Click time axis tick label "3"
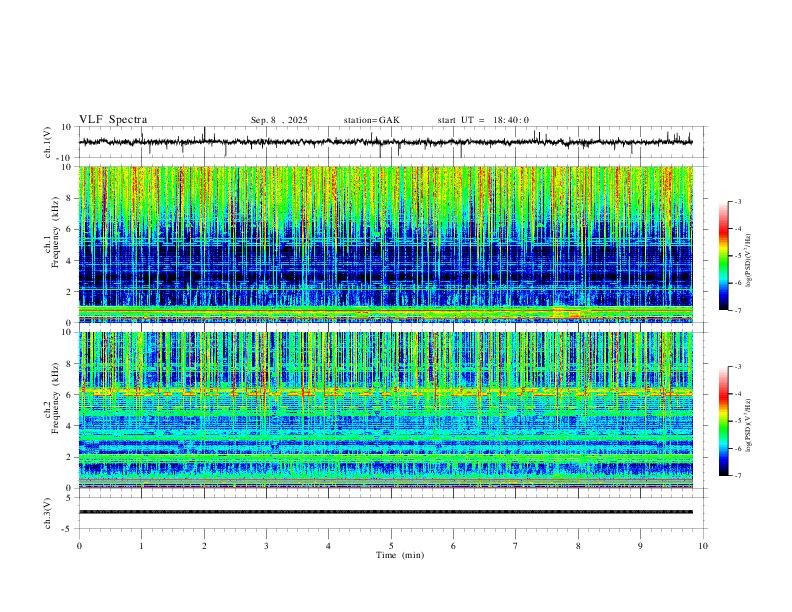 click(x=266, y=546)
